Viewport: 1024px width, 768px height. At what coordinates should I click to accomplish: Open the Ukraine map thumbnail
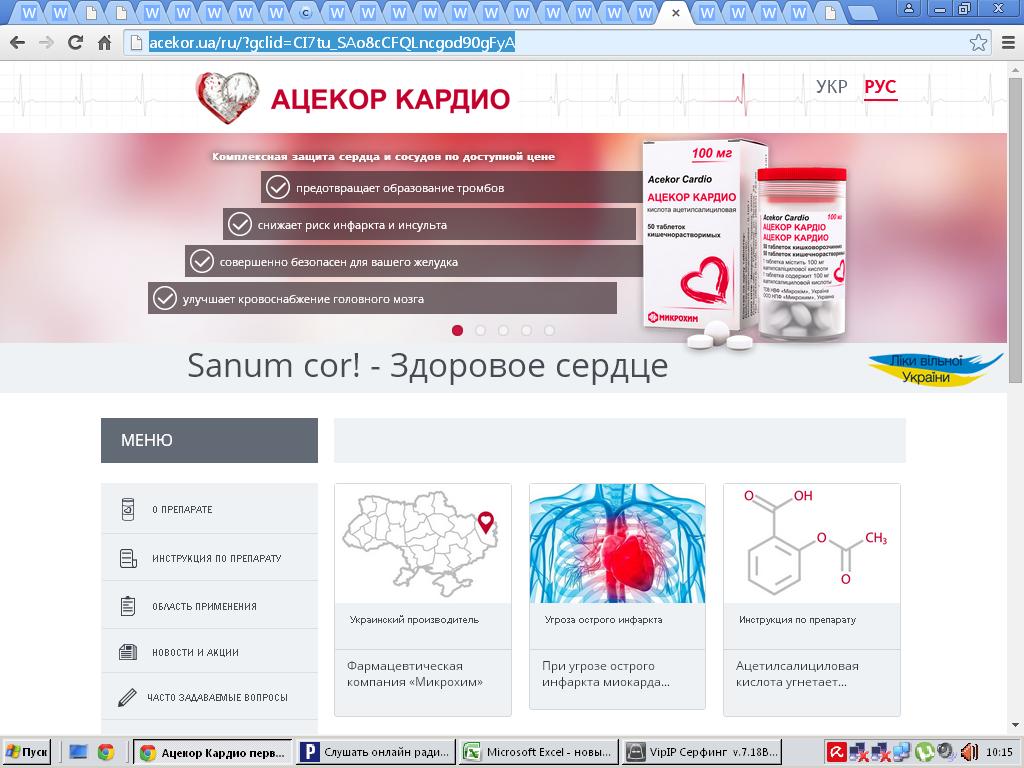[423, 543]
